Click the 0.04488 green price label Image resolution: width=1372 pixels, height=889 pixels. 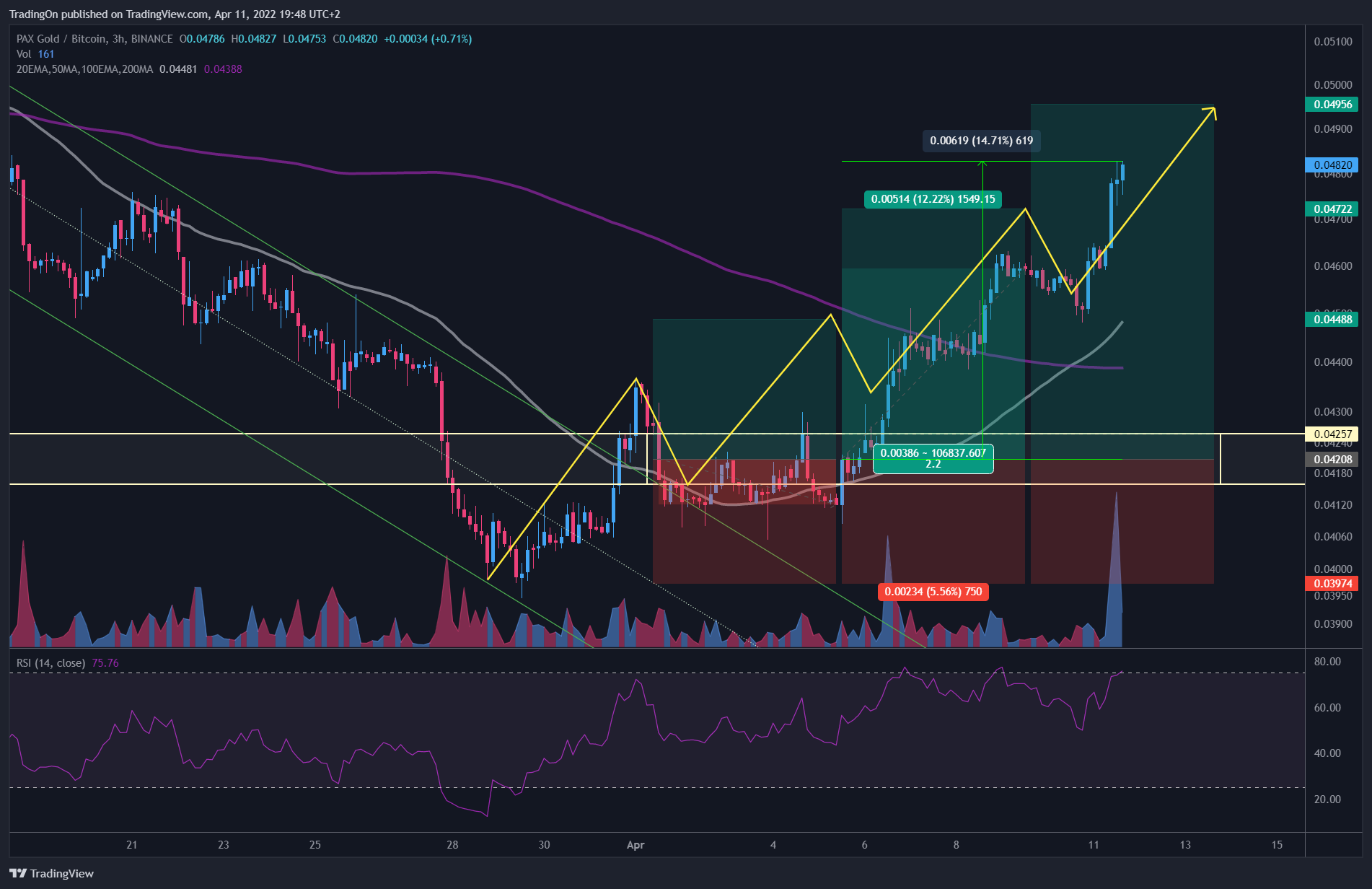[1332, 319]
